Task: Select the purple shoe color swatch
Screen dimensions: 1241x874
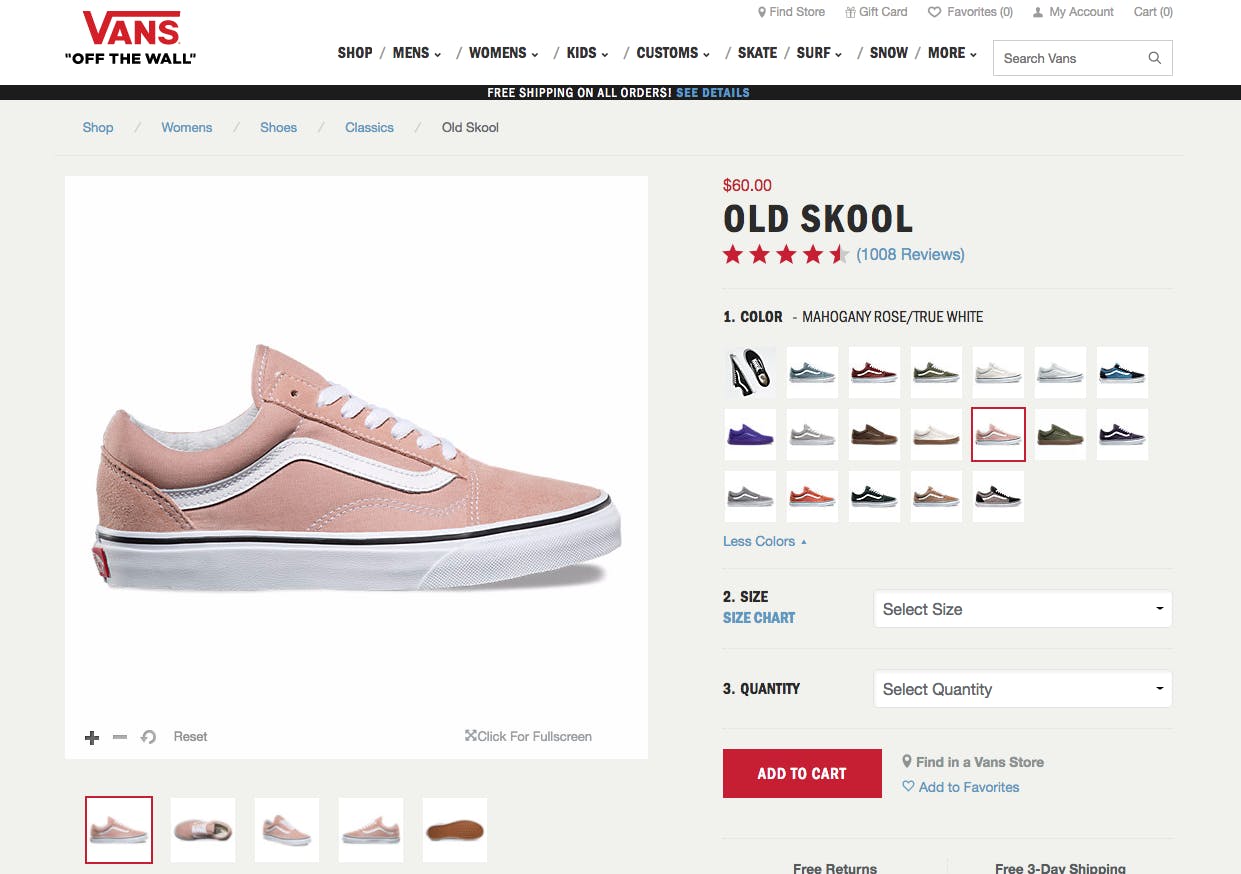Action: tap(750, 435)
